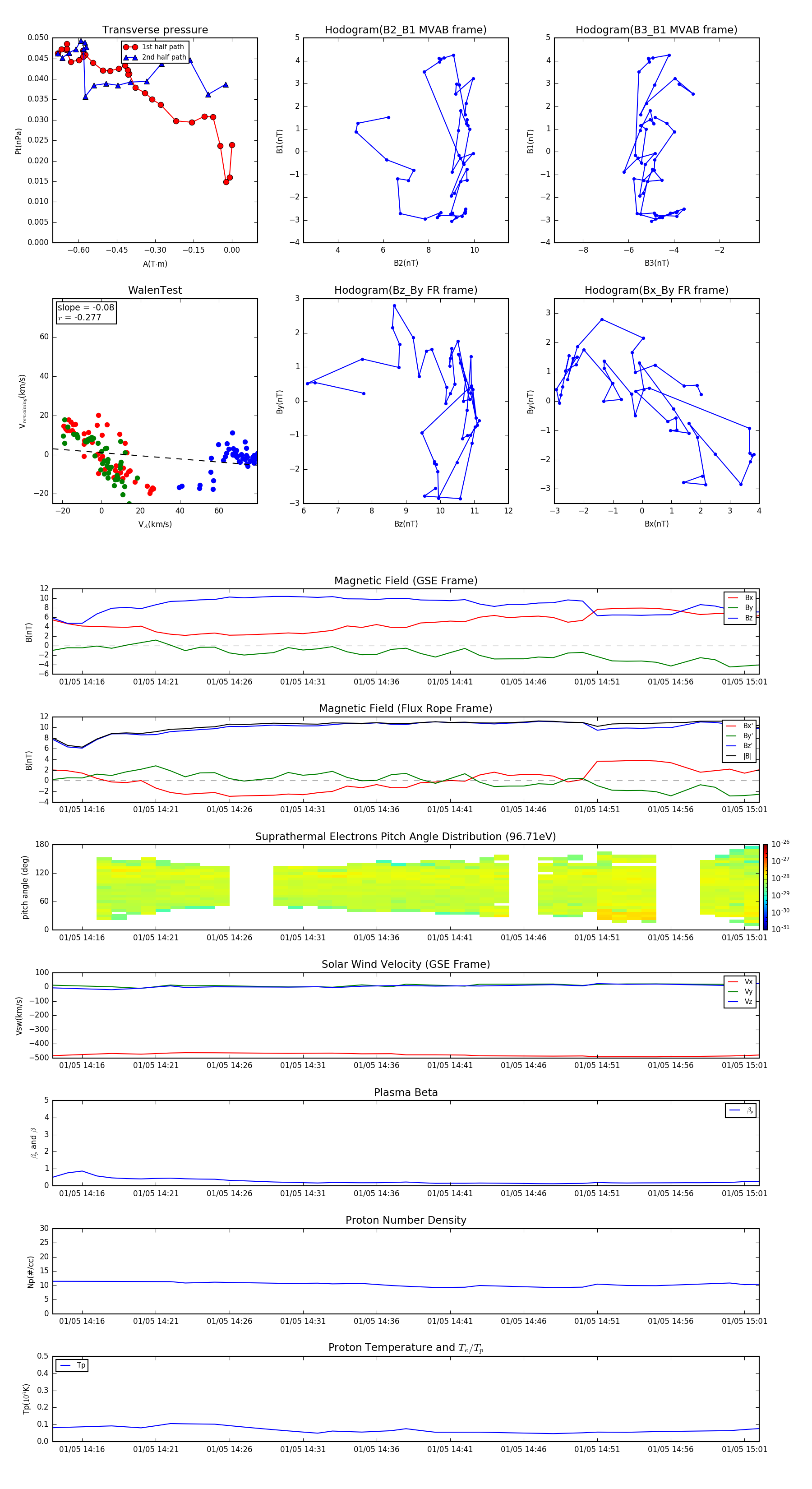The width and height of the screenshot is (812, 1489).
Task: Click the 'Np(#/cc)' axis label
Action: [x=31, y=1272]
